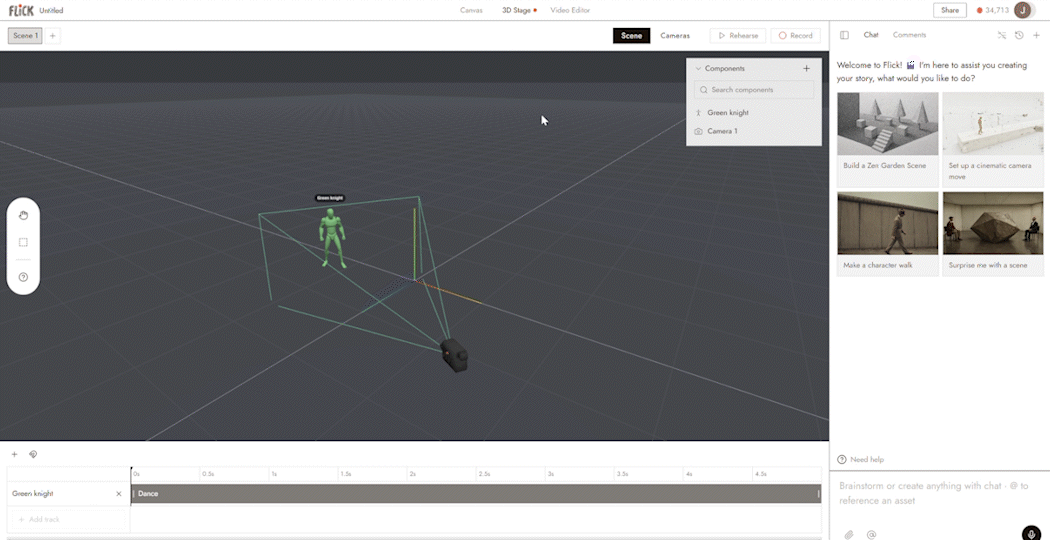Click the Untitled project name
Viewport: 1050px width, 540px height.
tap(52, 10)
